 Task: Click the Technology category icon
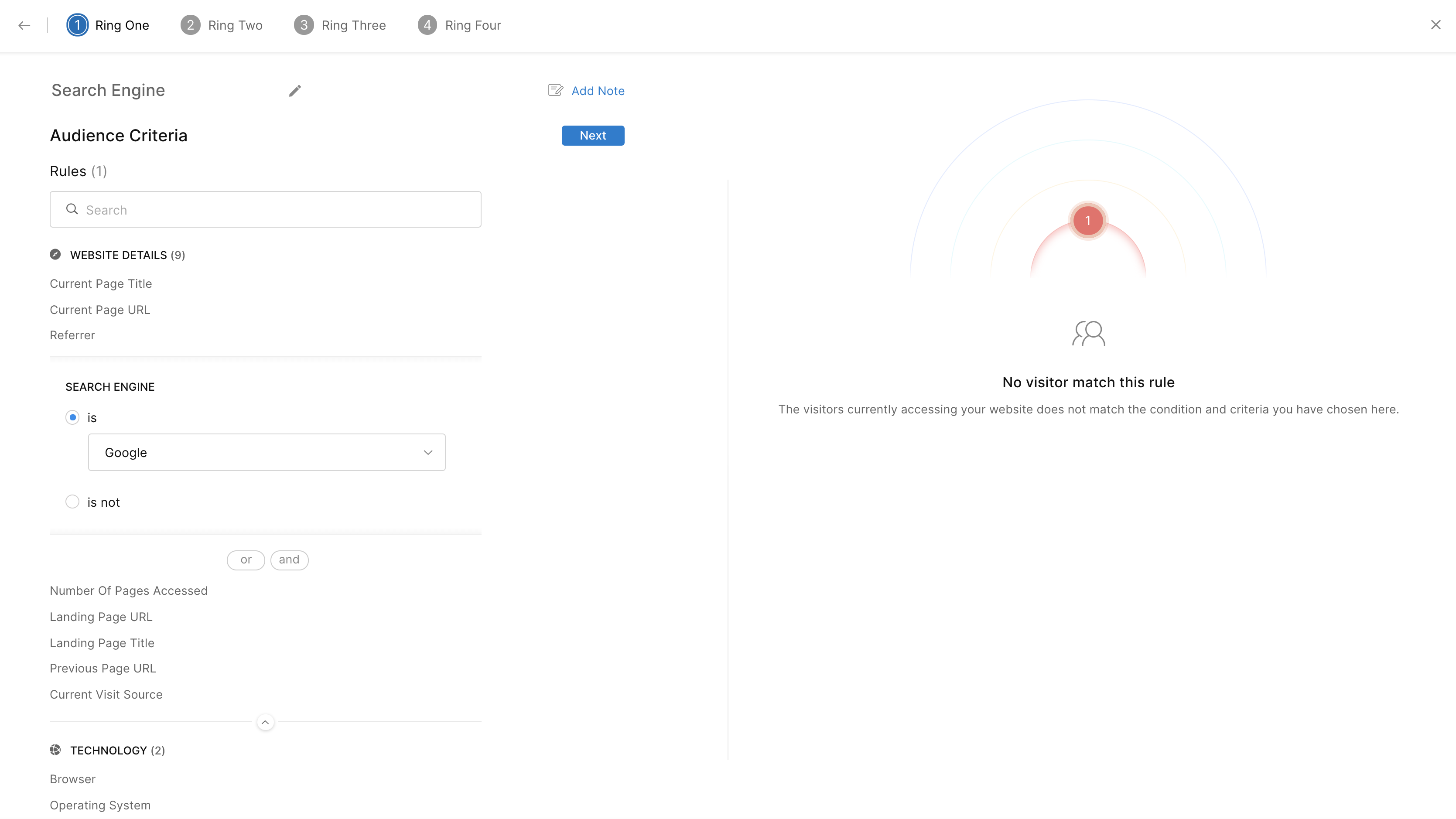[55, 750]
